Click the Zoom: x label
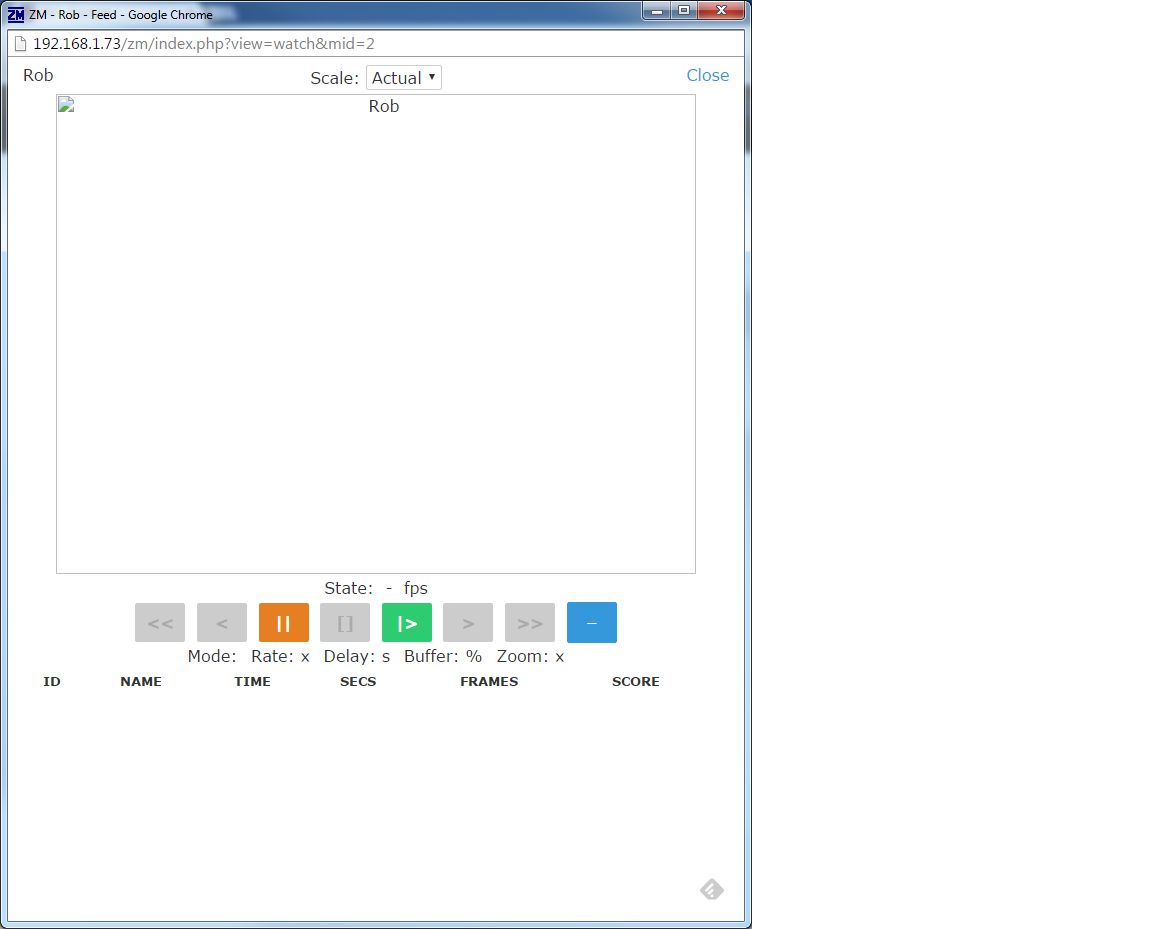The height and width of the screenshot is (929, 1152). tap(530, 656)
